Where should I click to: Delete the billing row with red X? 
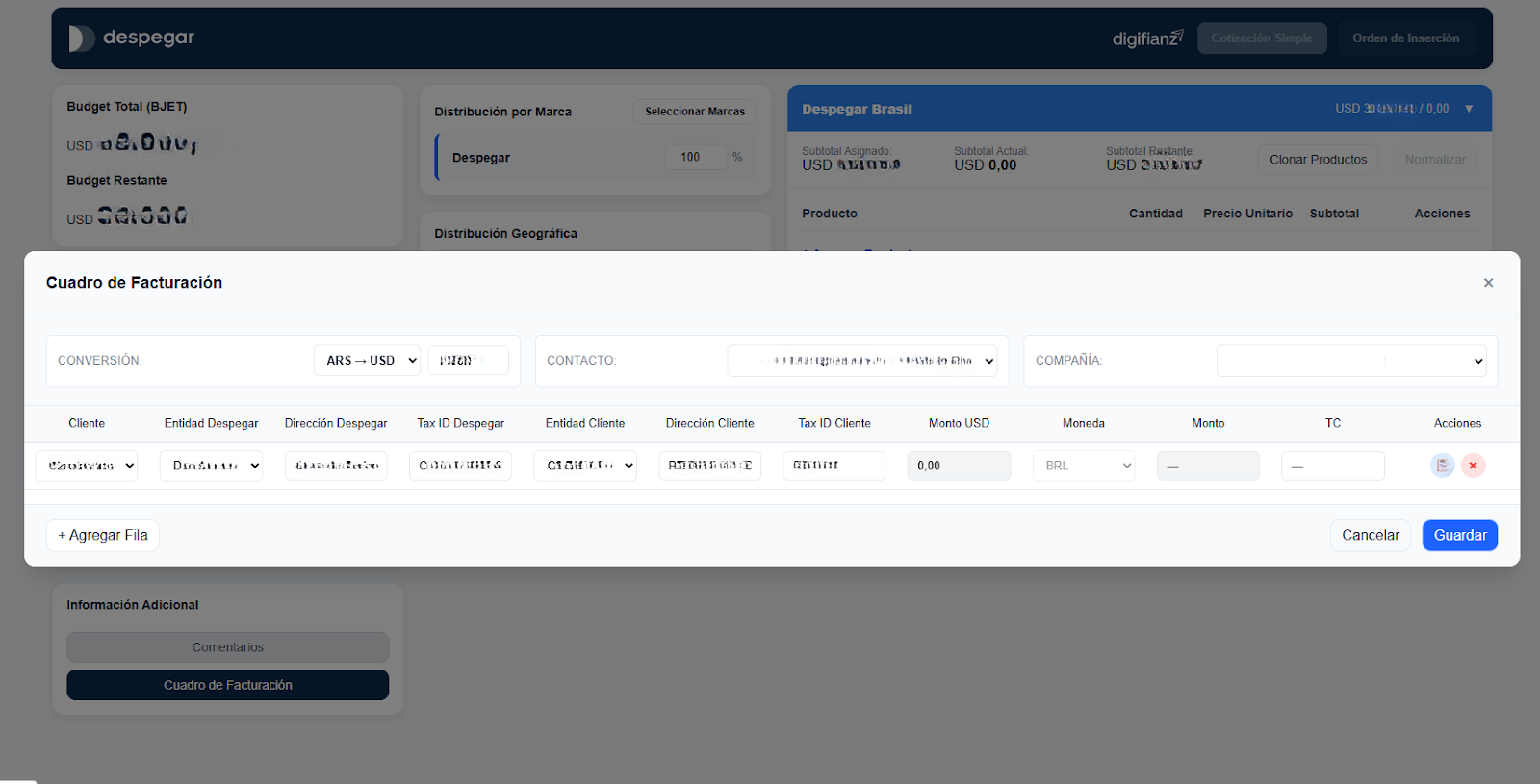click(1473, 466)
